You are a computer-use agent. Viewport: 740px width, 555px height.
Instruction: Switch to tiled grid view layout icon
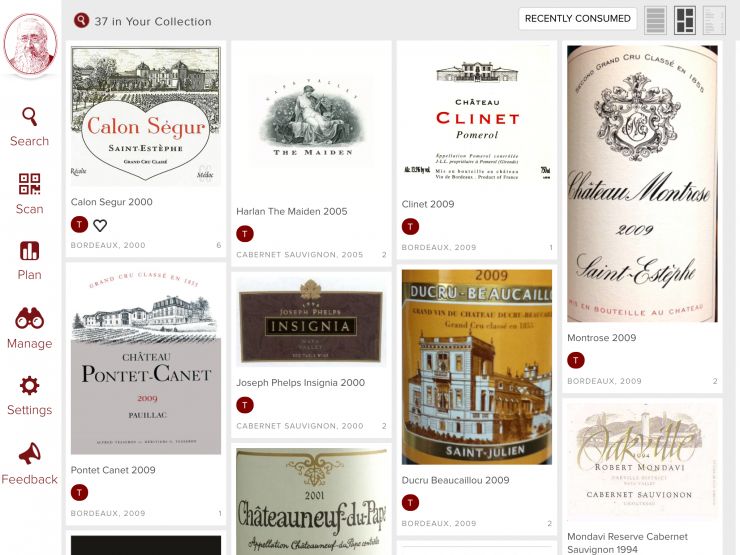(x=685, y=20)
